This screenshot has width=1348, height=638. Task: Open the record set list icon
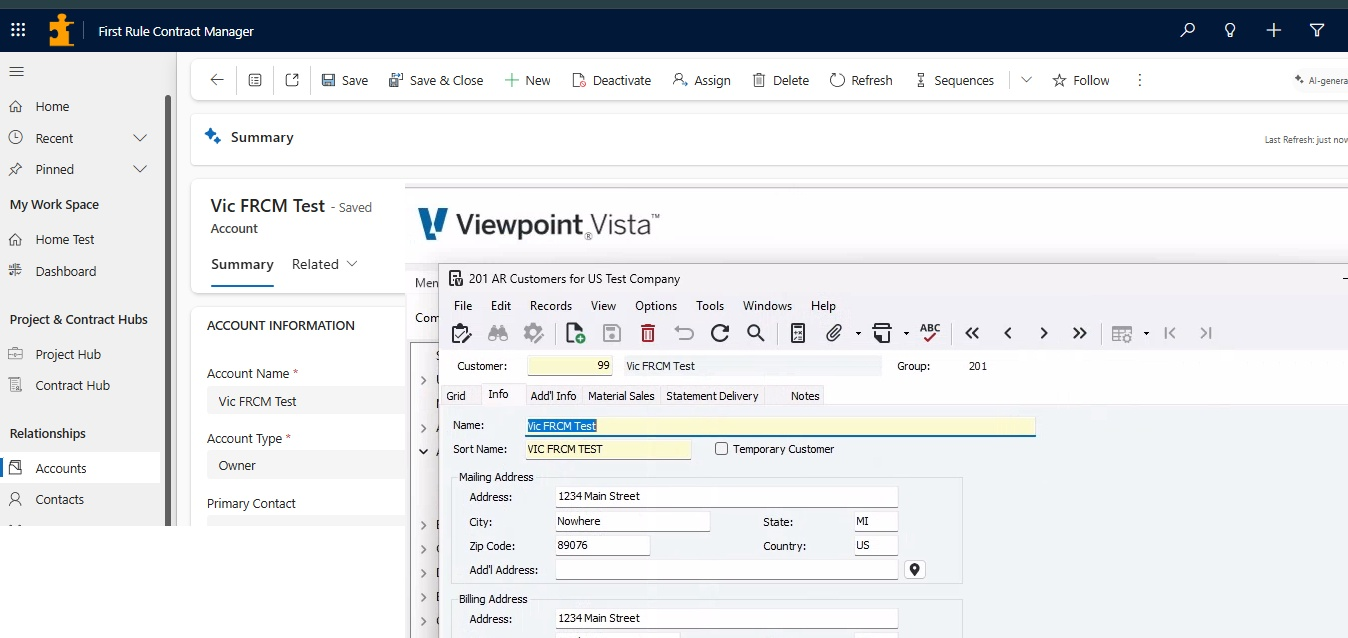255,80
